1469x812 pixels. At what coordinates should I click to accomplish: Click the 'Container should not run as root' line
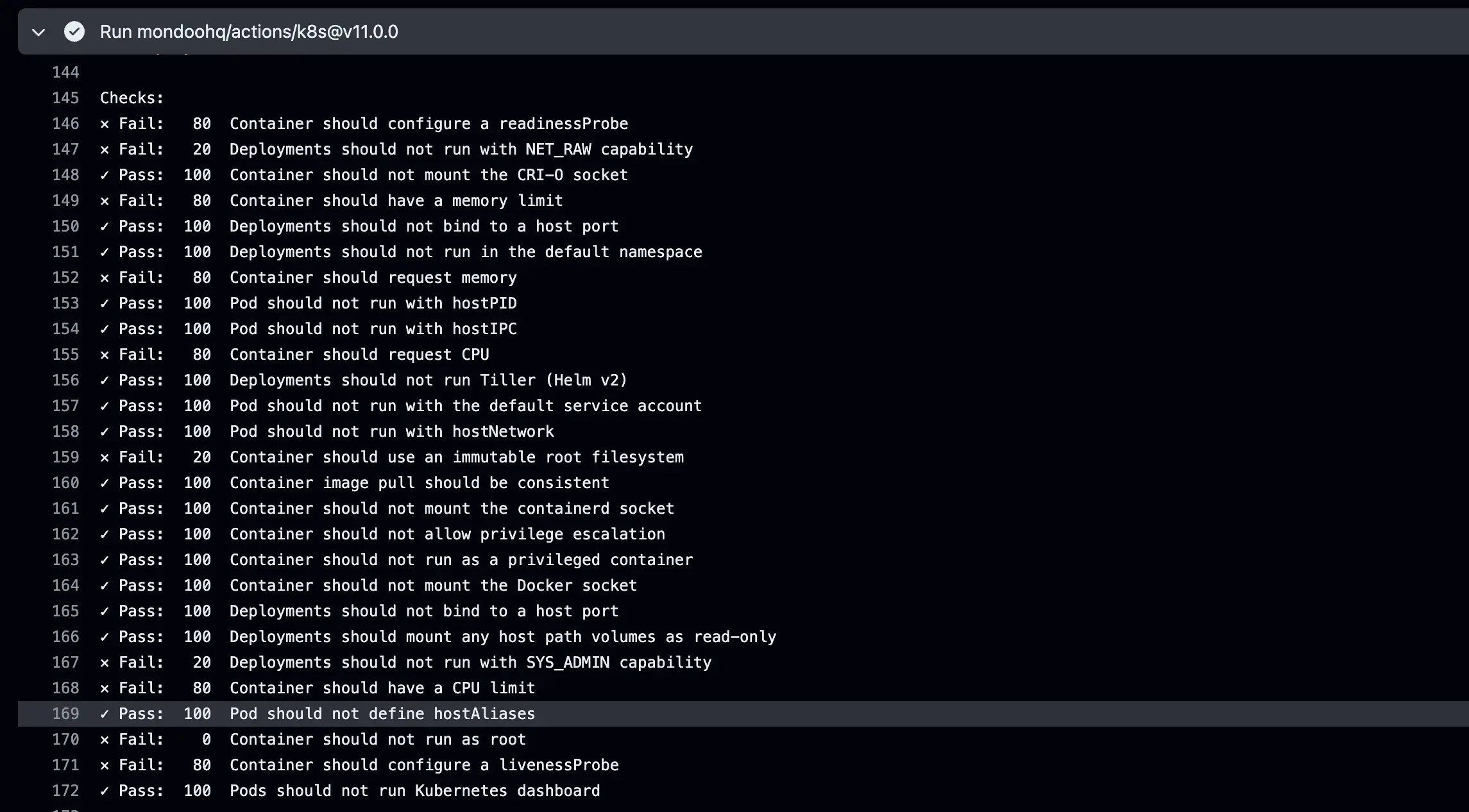(x=313, y=740)
